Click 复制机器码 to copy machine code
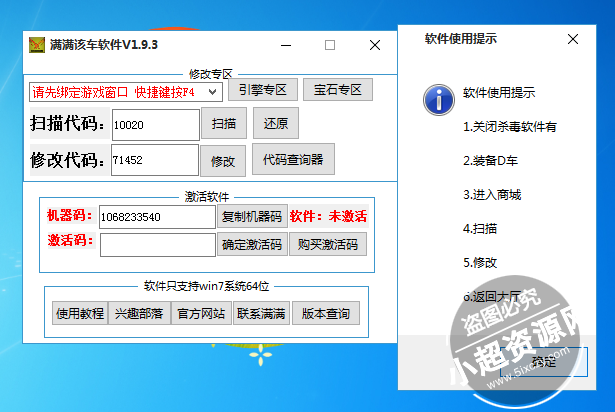 pyautogui.click(x=252, y=216)
